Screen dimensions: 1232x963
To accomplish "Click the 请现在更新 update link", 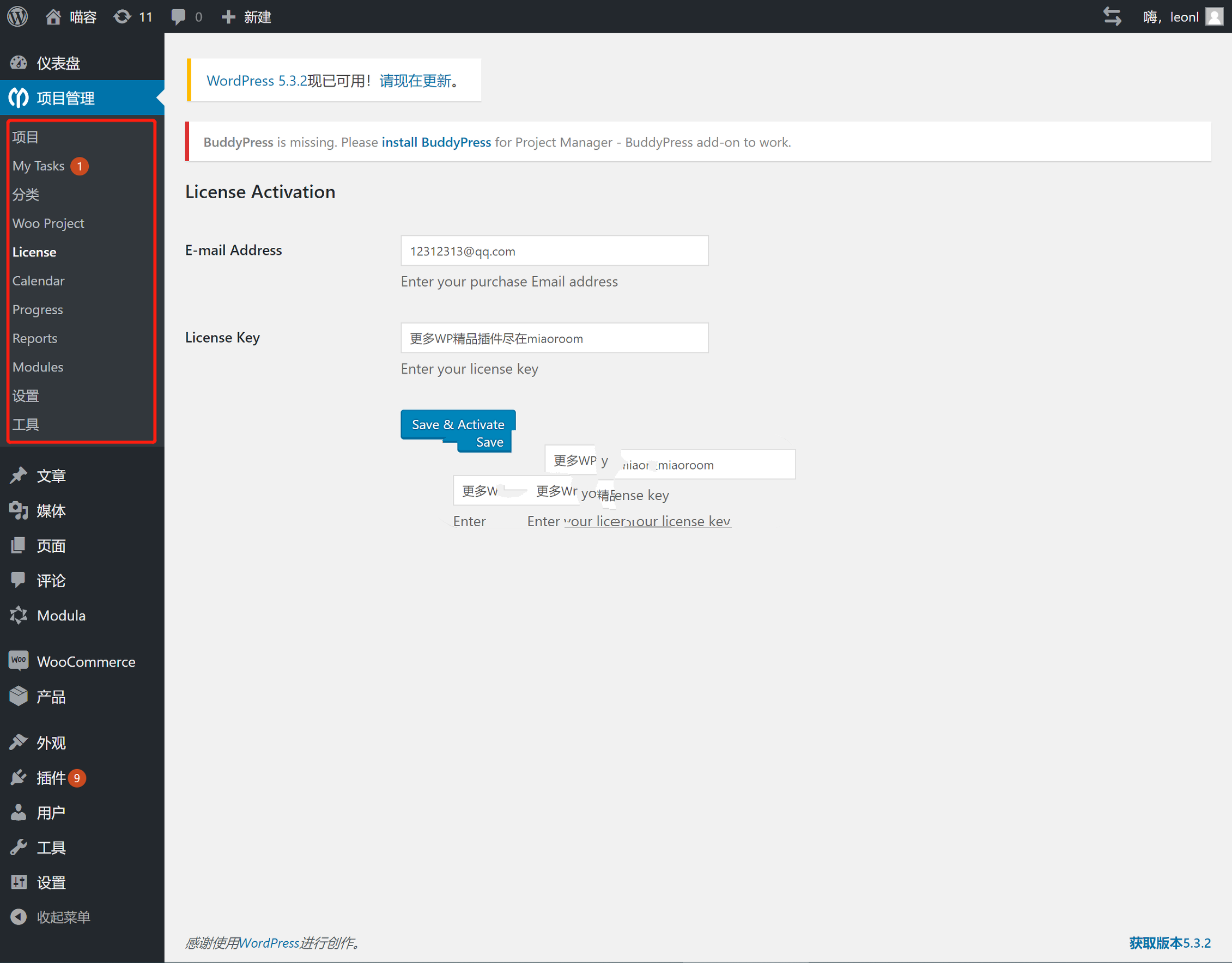I will (x=415, y=81).
